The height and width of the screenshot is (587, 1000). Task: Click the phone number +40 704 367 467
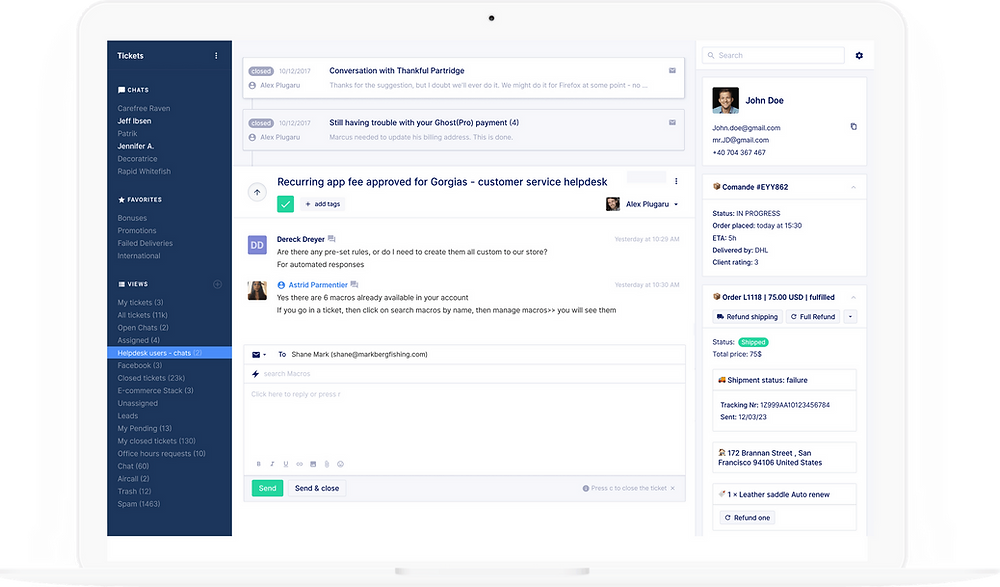pos(739,152)
